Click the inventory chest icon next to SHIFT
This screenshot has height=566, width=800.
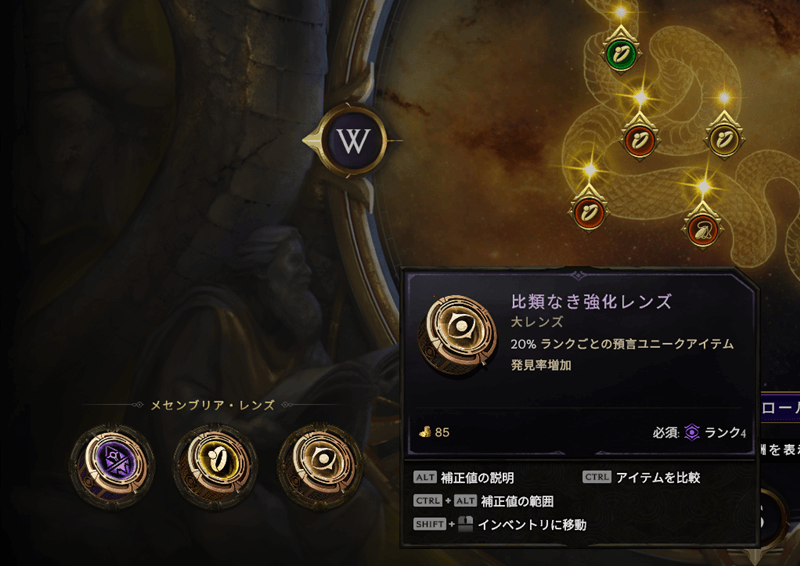465,524
